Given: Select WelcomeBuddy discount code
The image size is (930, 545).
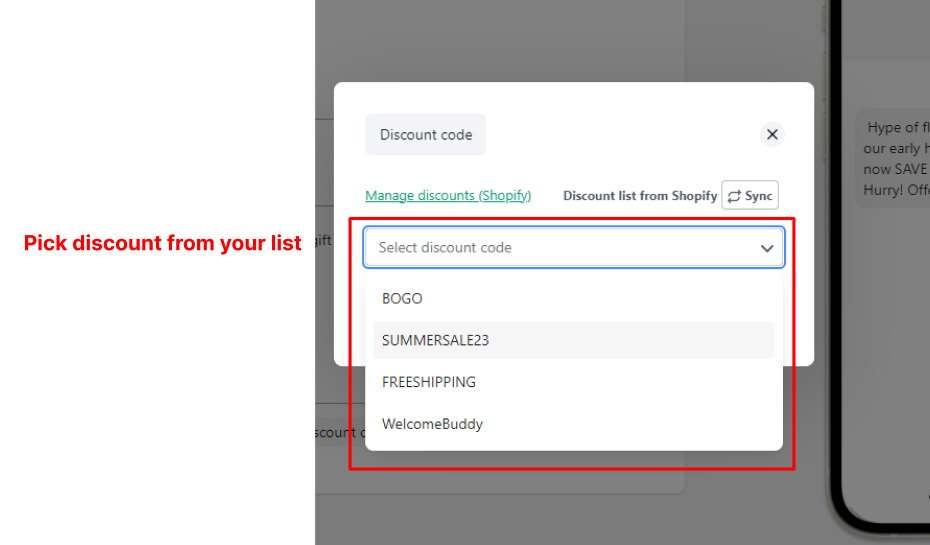Looking at the screenshot, I should (574, 424).
